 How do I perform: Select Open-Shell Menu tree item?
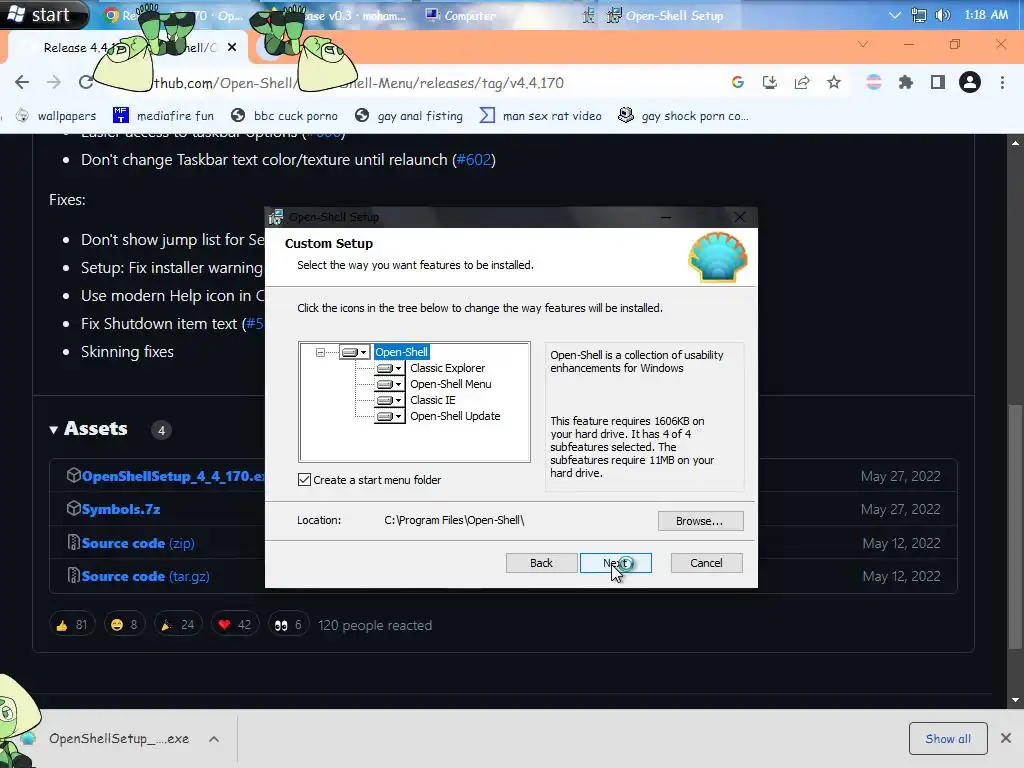click(451, 384)
